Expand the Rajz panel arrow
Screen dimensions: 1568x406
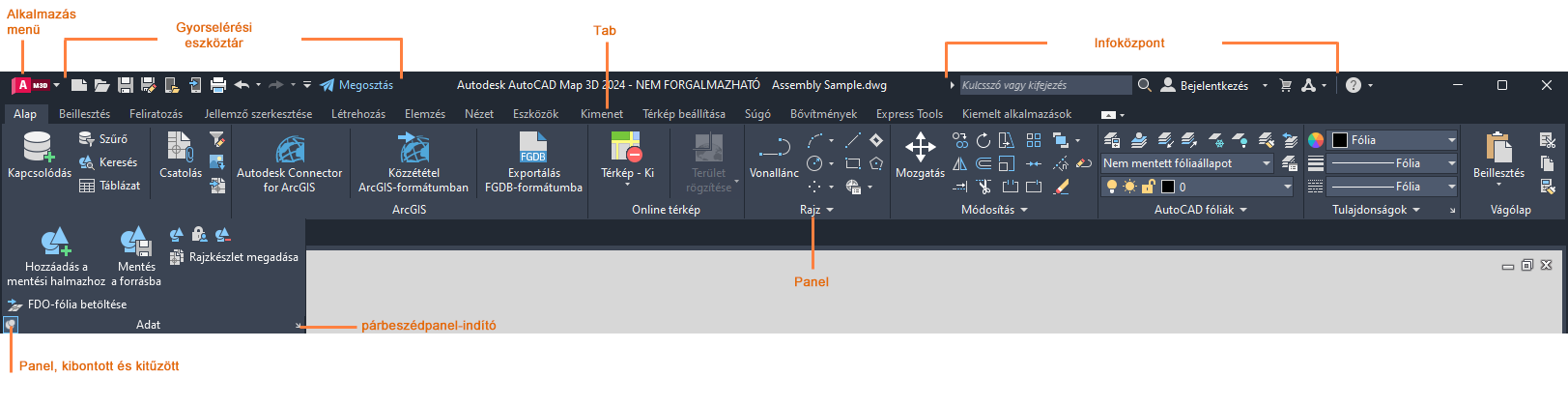point(829,210)
